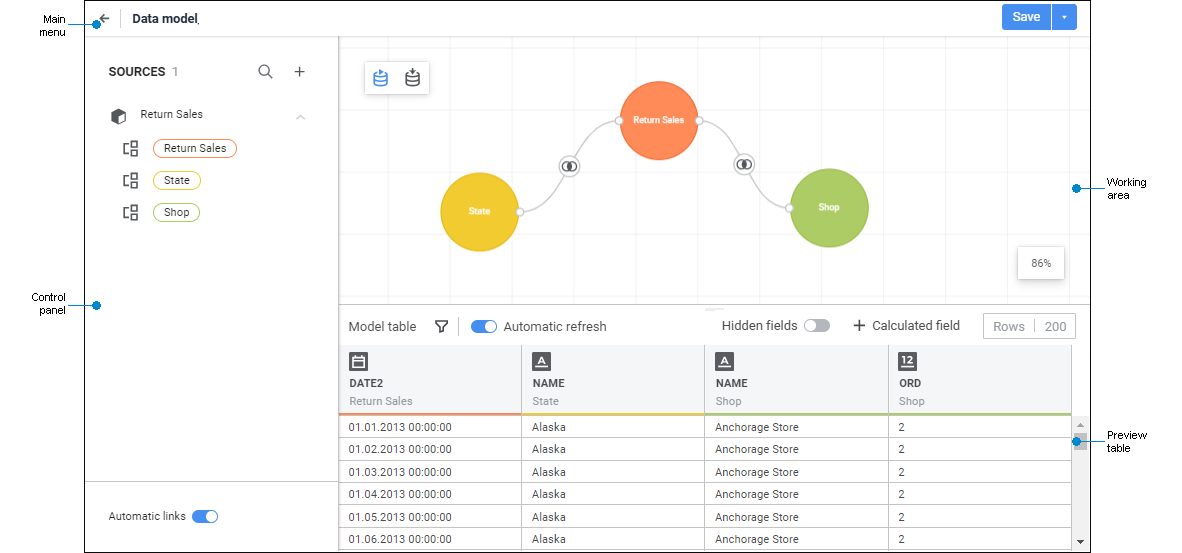Screen dimensions: 1182x553
Task: Select the yellow State node circle
Action: [479, 212]
